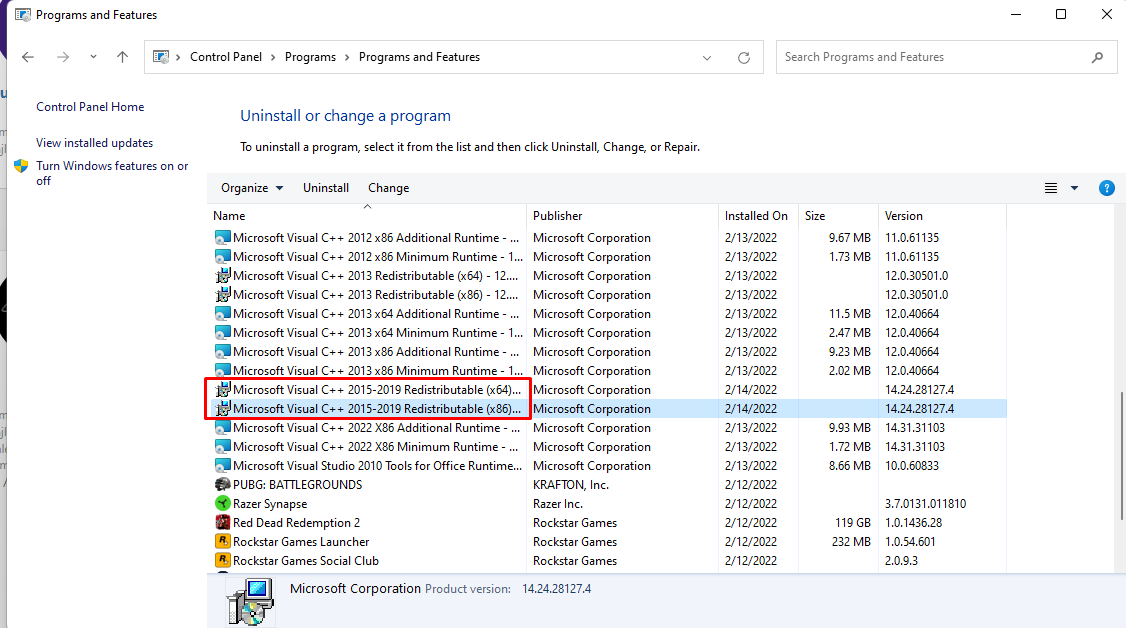Select Visual C++ 2015-2019 Redistributable (x64) icon
This screenshot has width=1126, height=628.
pos(223,390)
